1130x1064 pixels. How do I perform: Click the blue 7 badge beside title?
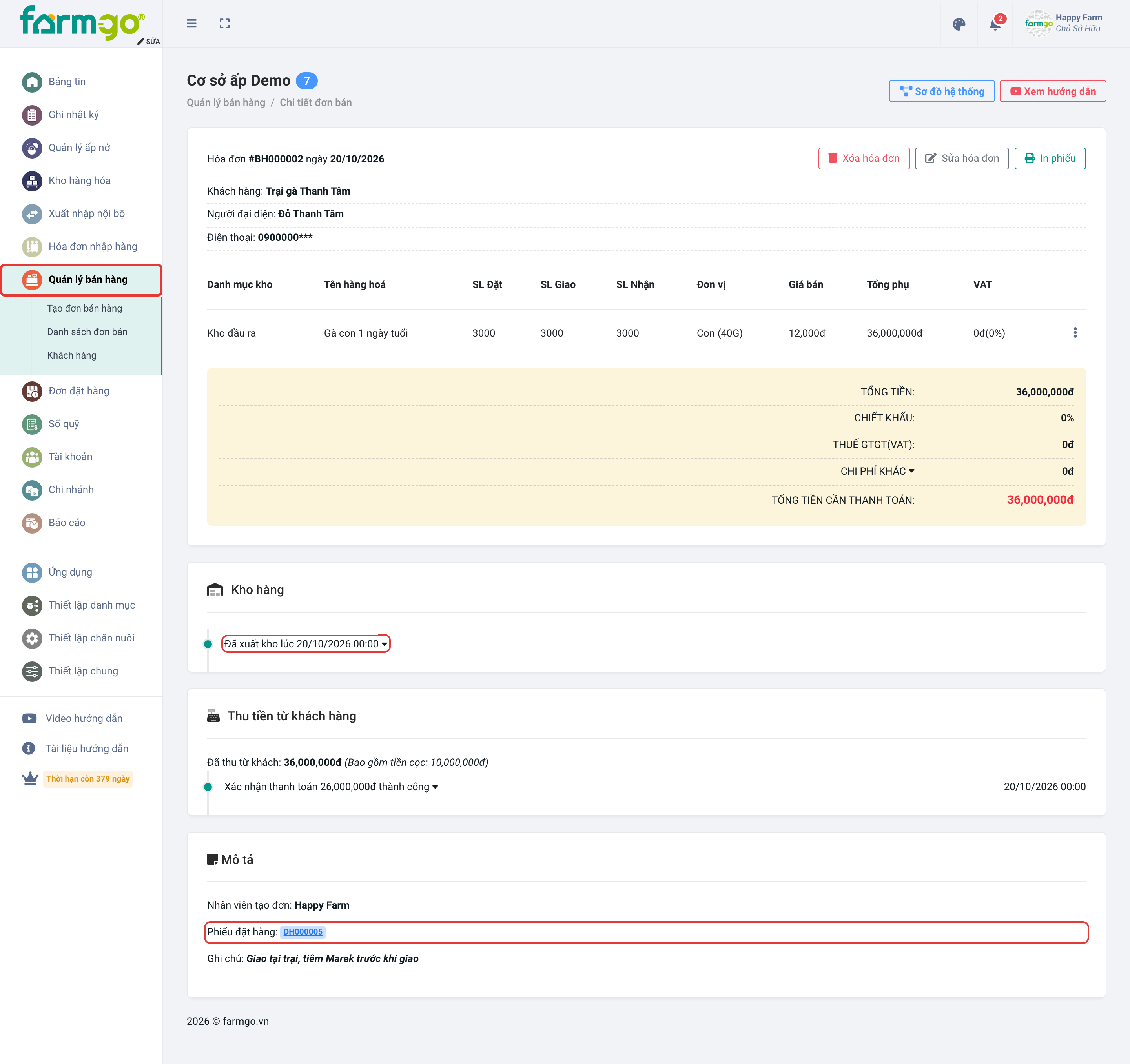tap(306, 81)
